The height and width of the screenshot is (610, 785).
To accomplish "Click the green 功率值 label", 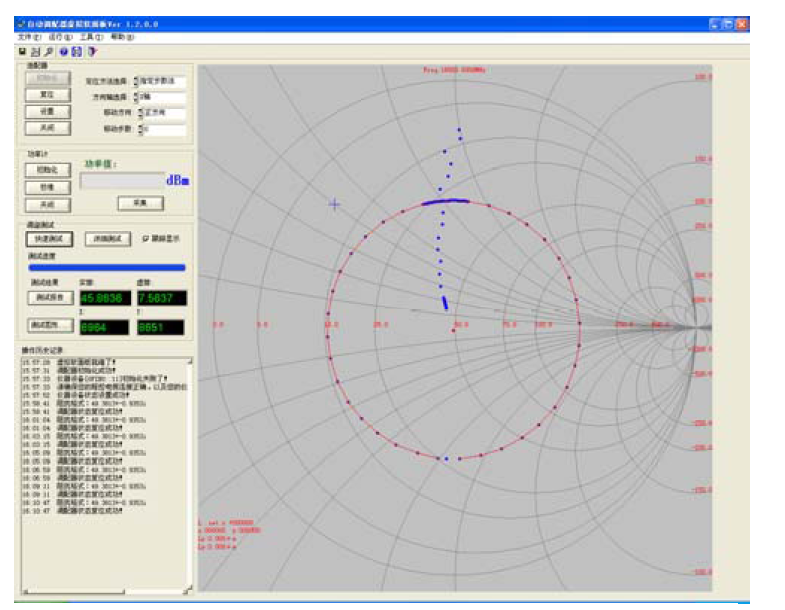I will coord(100,164).
